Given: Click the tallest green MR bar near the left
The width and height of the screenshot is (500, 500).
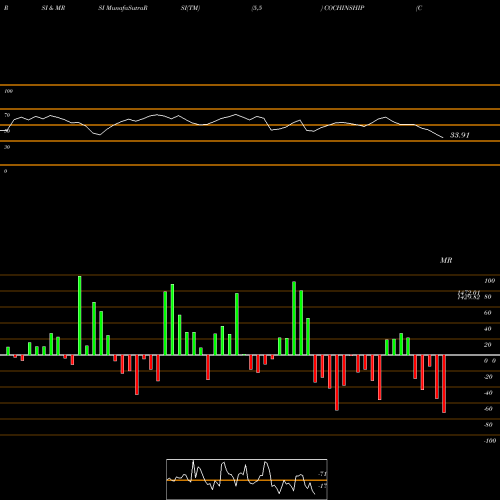Looking at the screenshot, I should coord(80,315).
